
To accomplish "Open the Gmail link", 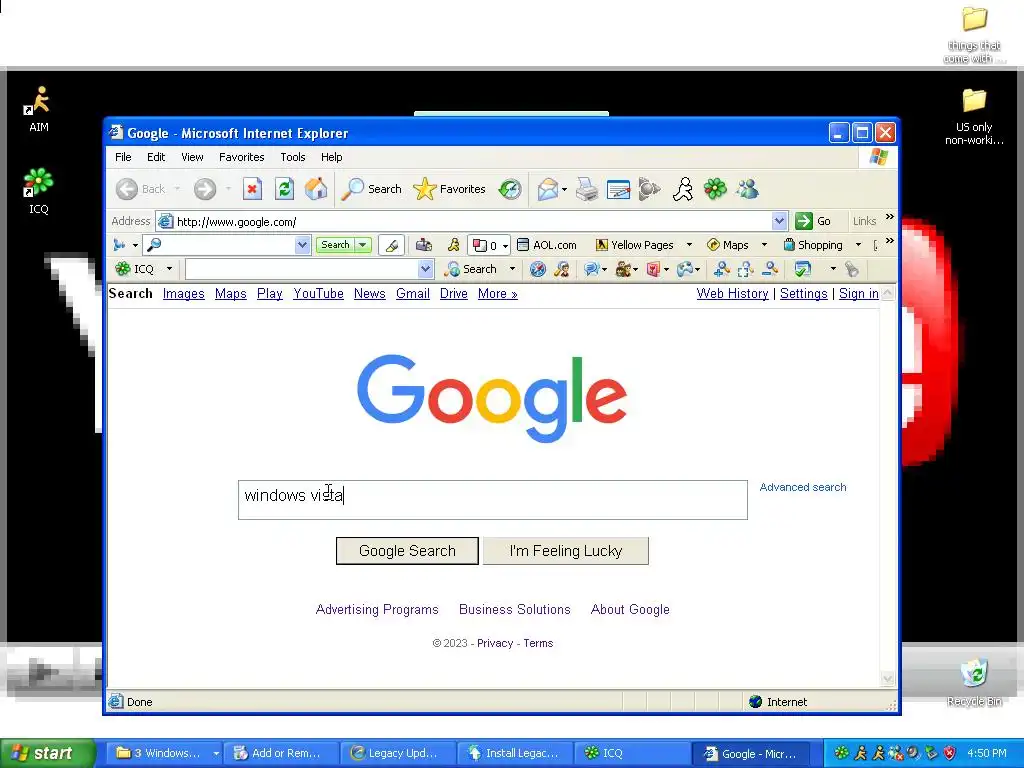I will click(413, 294).
